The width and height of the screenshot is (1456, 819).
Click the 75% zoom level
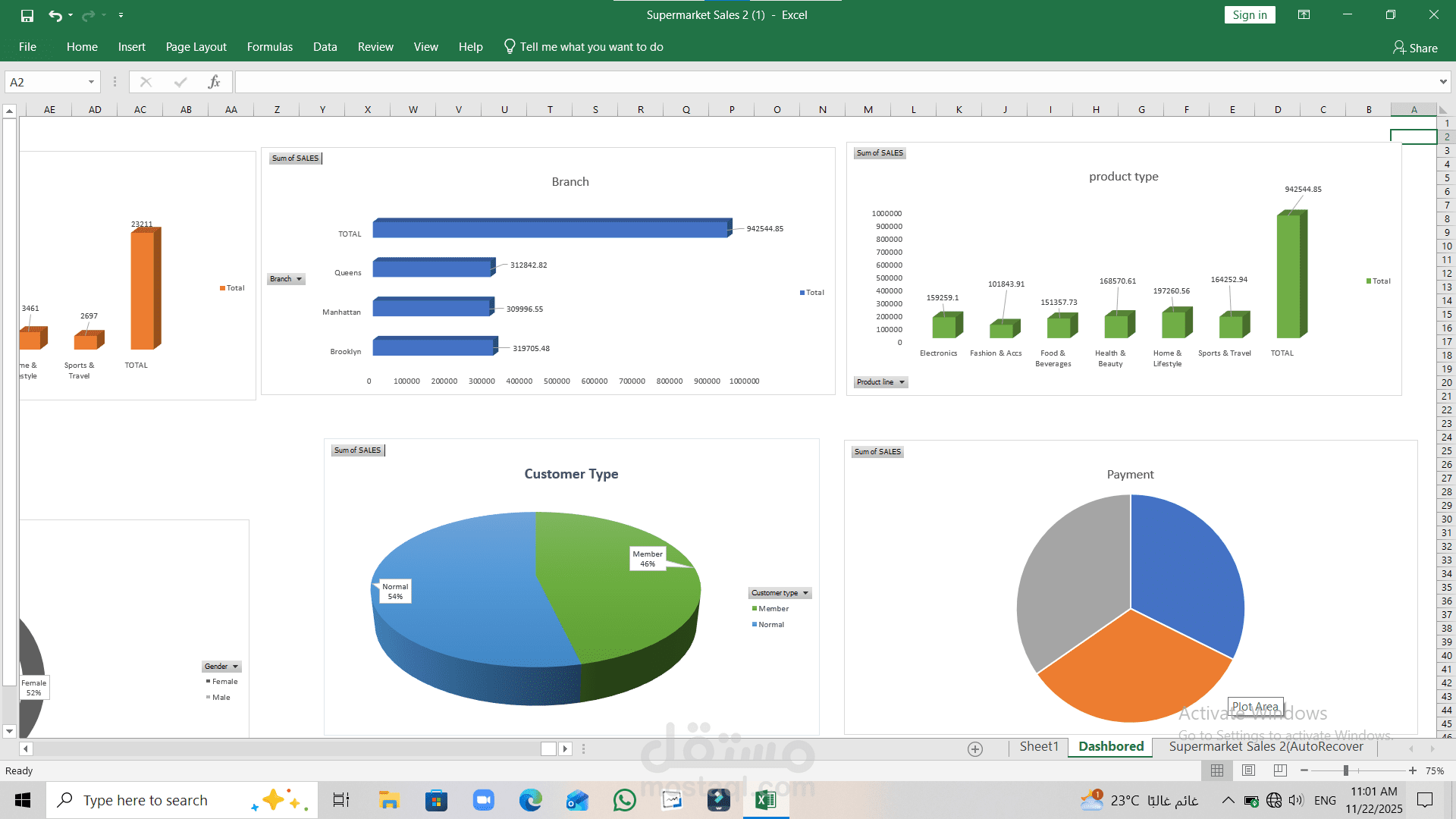tap(1435, 771)
